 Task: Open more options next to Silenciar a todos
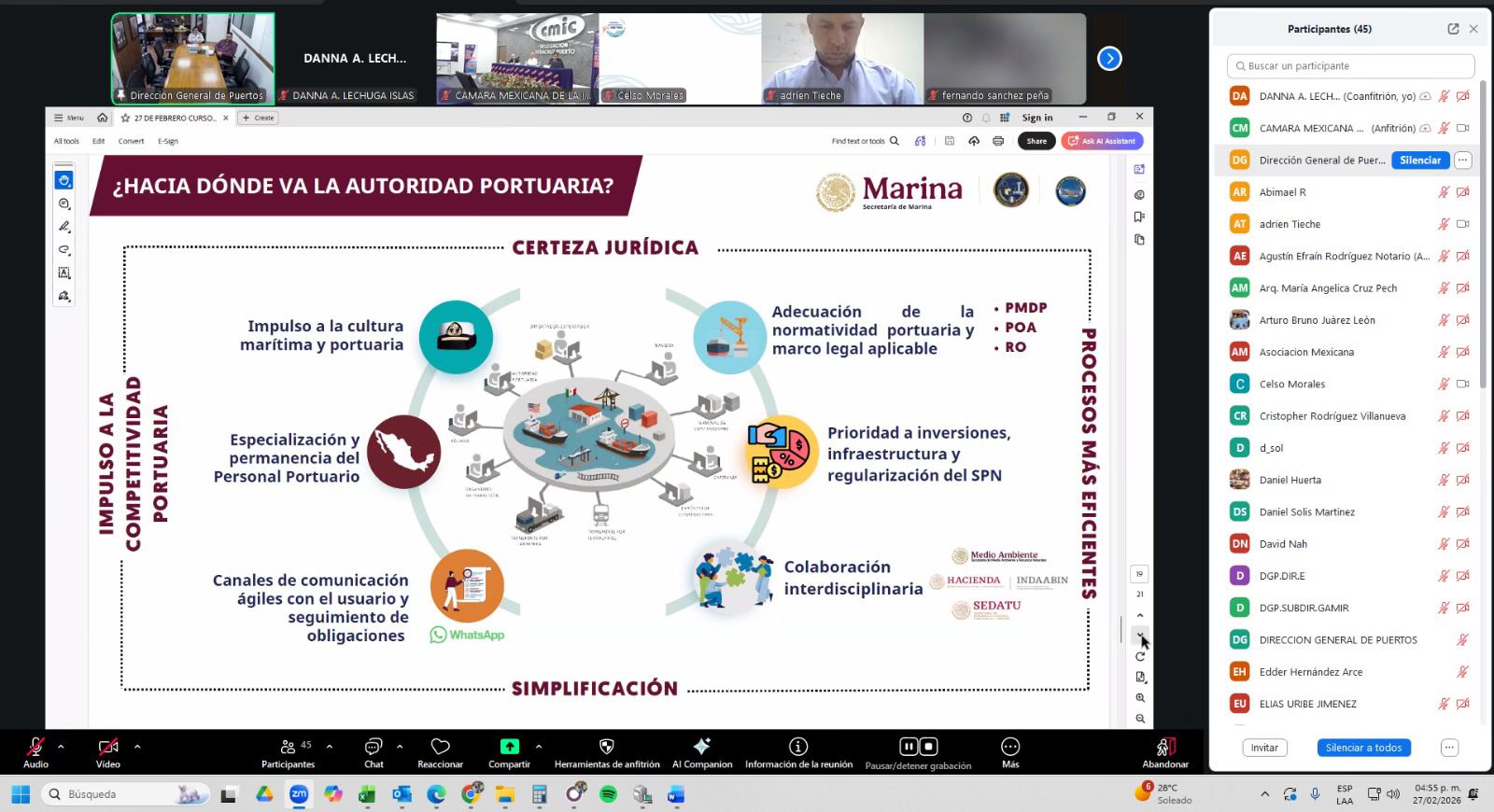[x=1449, y=748]
